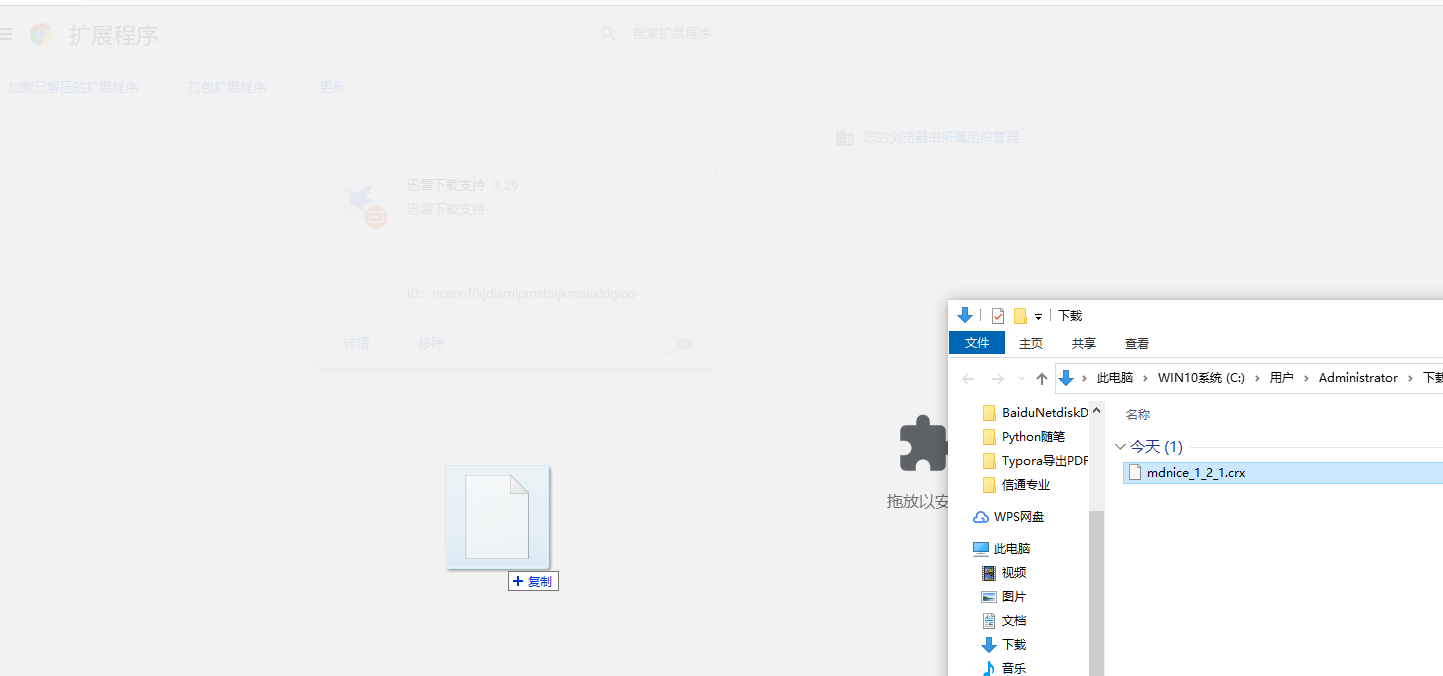The width and height of the screenshot is (1443, 676).
Task: Click 移除 on 迅雷下载支持 extension
Action: point(431,343)
